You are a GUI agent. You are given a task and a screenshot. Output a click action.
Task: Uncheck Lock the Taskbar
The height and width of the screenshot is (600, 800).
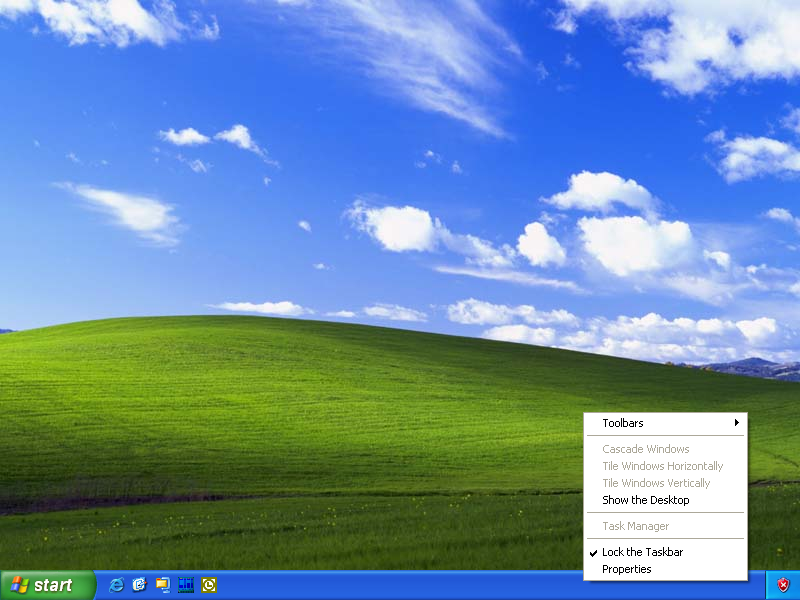pyautogui.click(x=665, y=552)
